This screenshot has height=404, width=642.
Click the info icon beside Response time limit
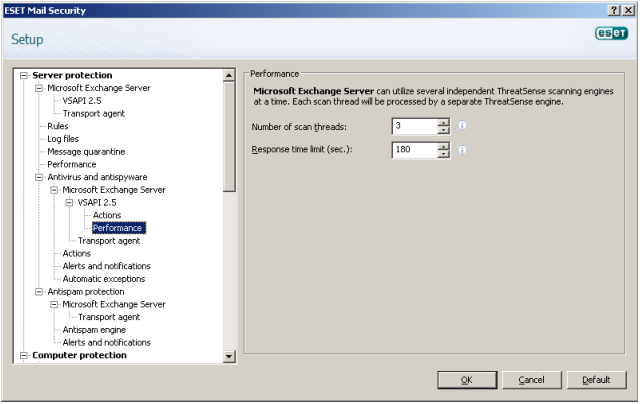[462, 150]
